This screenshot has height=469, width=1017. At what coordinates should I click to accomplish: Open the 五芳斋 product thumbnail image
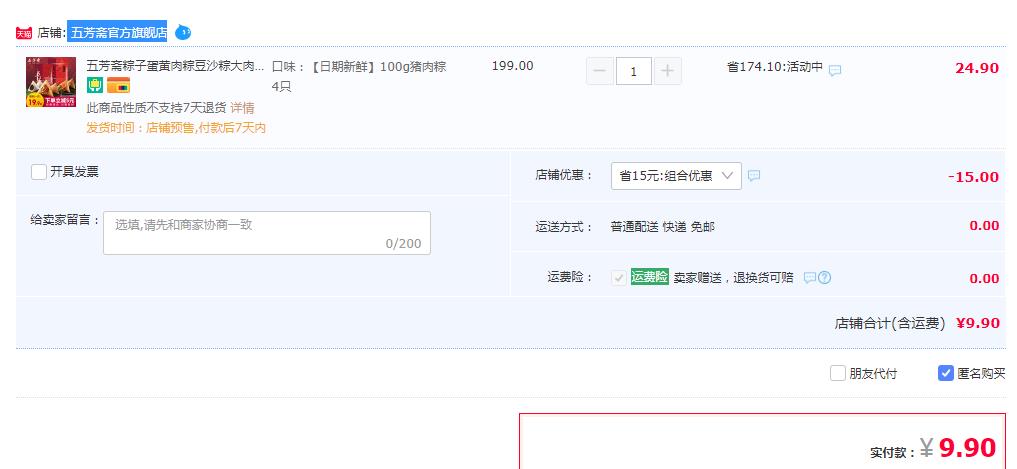51,82
